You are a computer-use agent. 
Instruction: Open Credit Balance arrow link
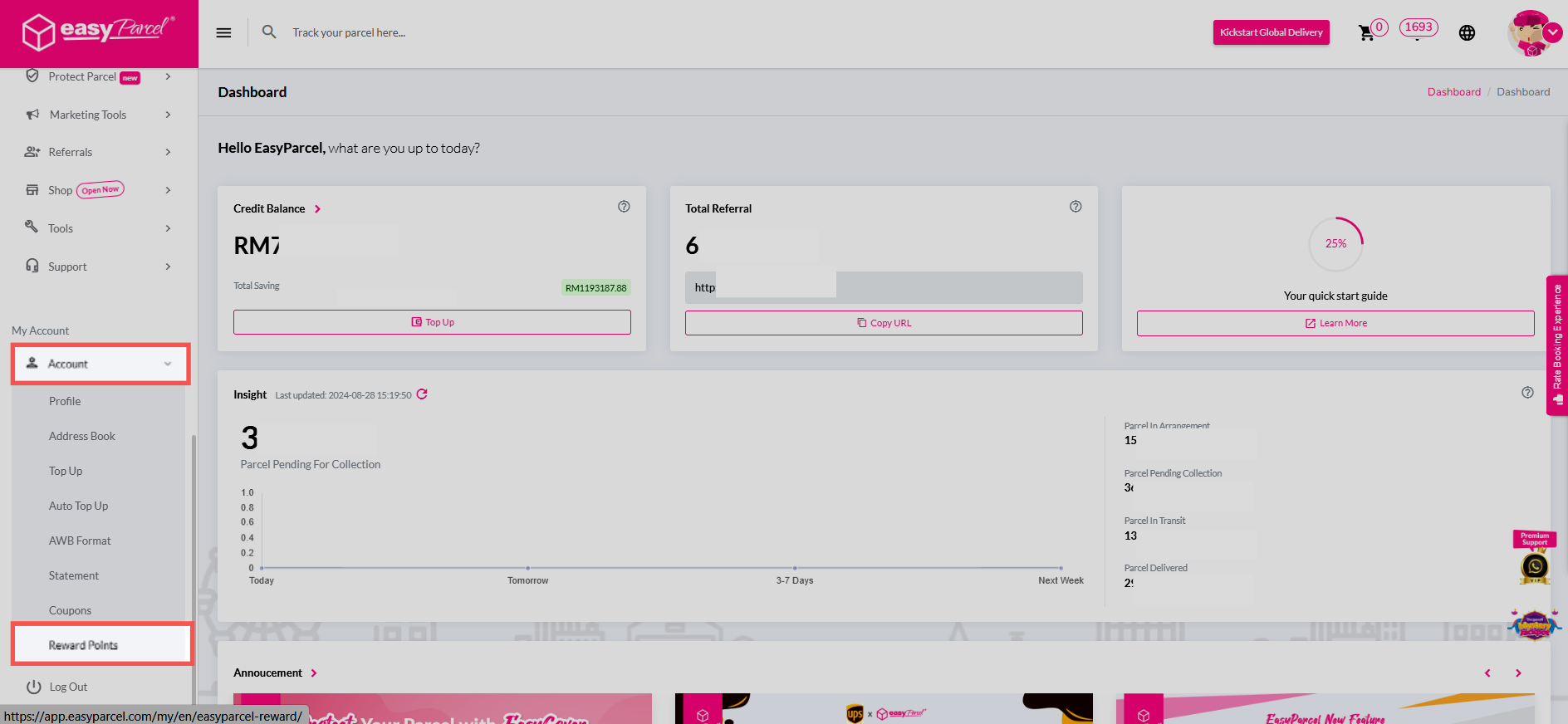[x=317, y=209]
